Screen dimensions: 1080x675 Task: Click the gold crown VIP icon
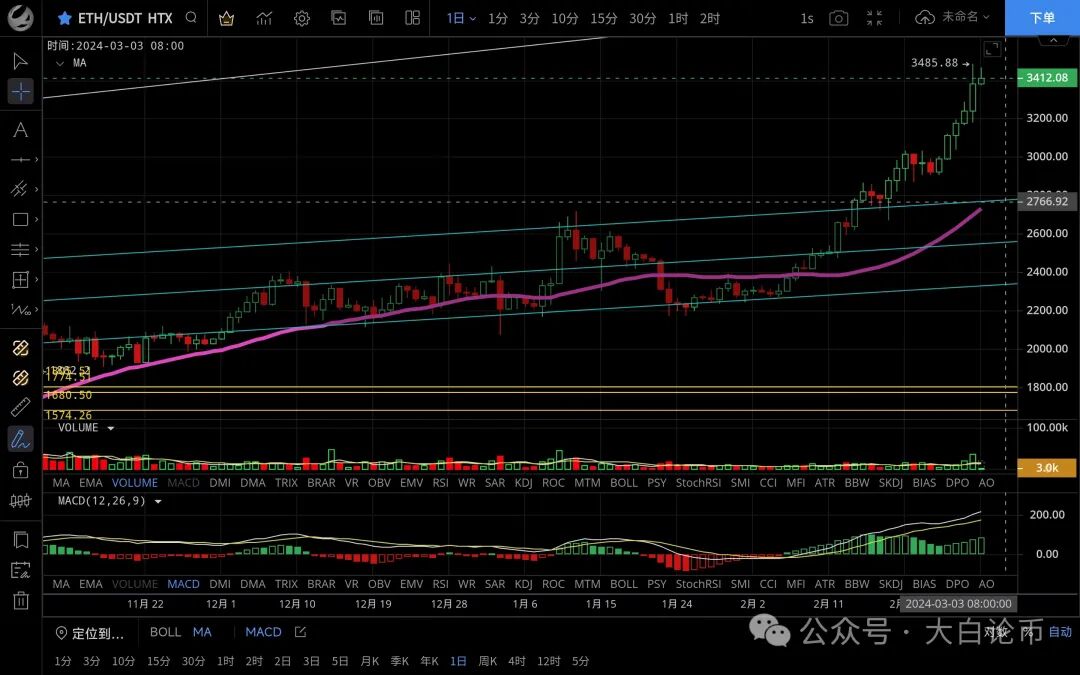(226, 19)
